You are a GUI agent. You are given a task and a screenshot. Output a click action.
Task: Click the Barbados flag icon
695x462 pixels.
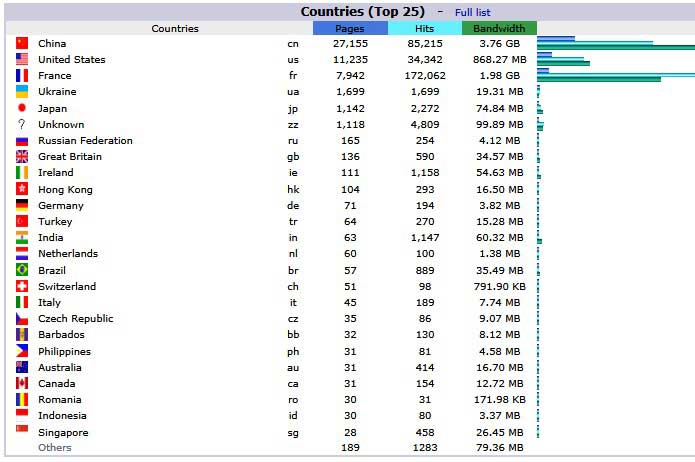point(22,334)
